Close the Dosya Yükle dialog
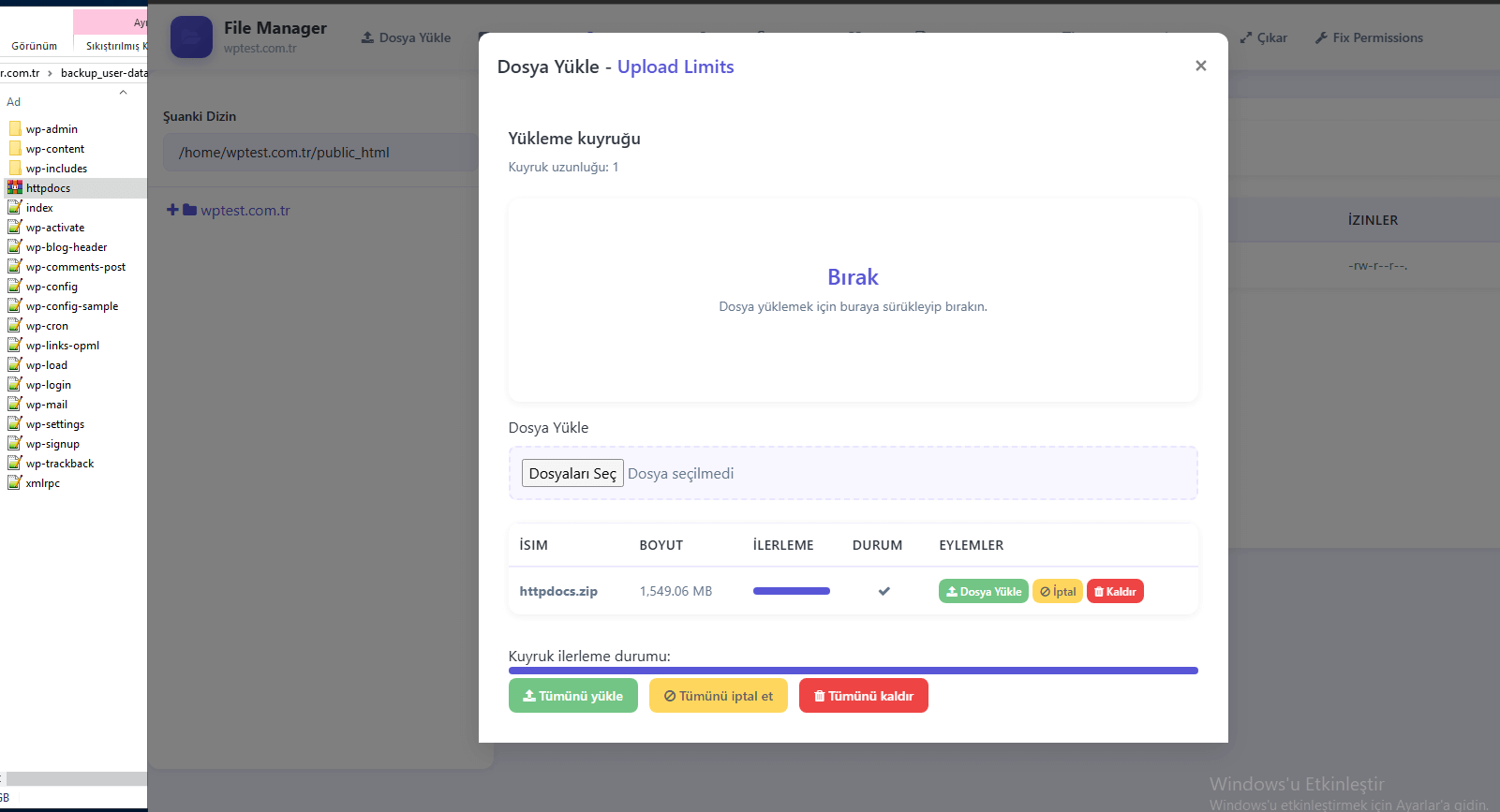The height and width of the screenshot is (812, 1500). (x=1200, y=66)
